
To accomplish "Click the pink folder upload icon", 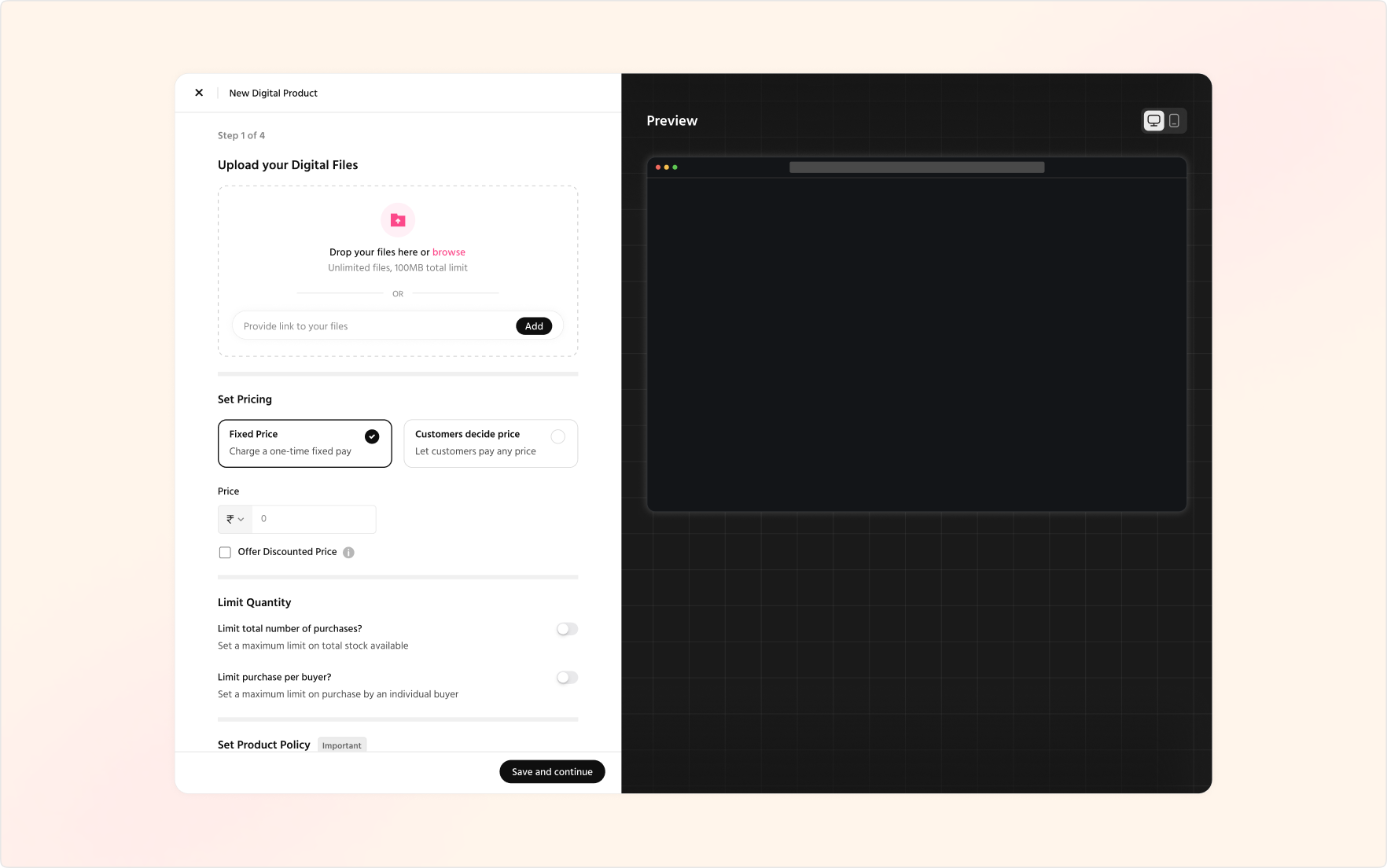I will point(398,220).
